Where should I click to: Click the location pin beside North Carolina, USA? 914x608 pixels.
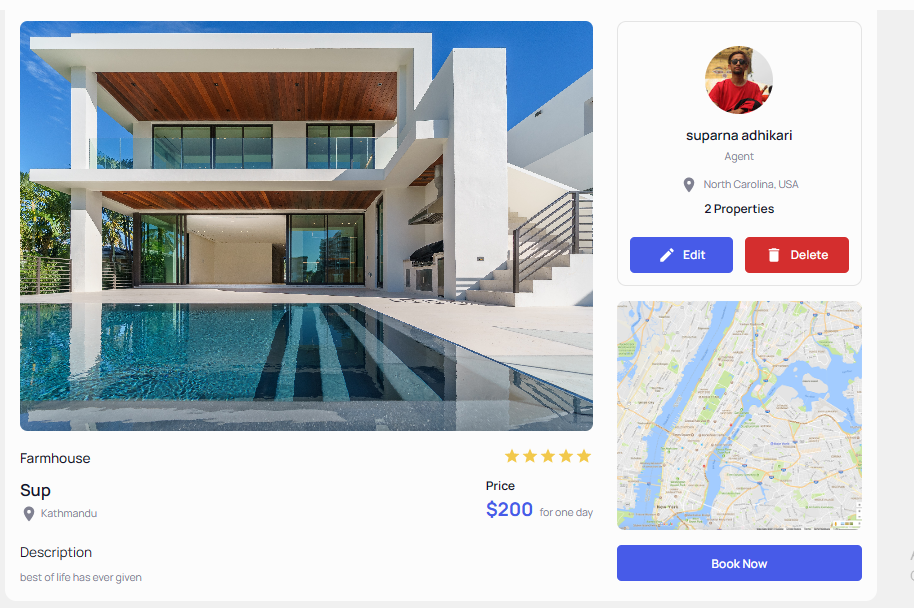point(688,185)
